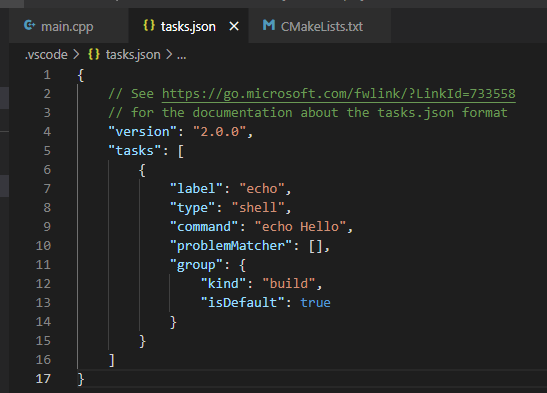Image resolution: width=547 pixels, height=393 pixels.
Task: Click the "command" key text
Action: click(x=204, y=227)
